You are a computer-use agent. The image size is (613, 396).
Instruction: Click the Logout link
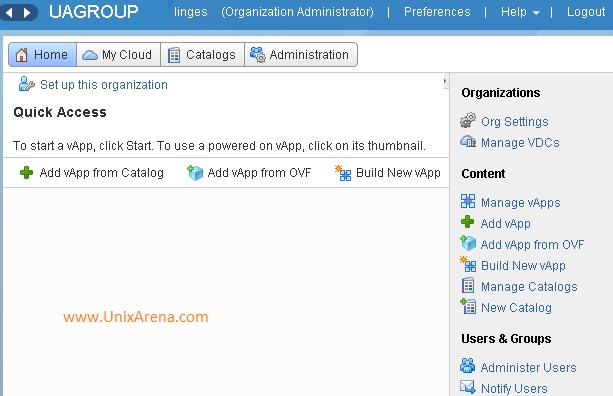coord(586,12)
